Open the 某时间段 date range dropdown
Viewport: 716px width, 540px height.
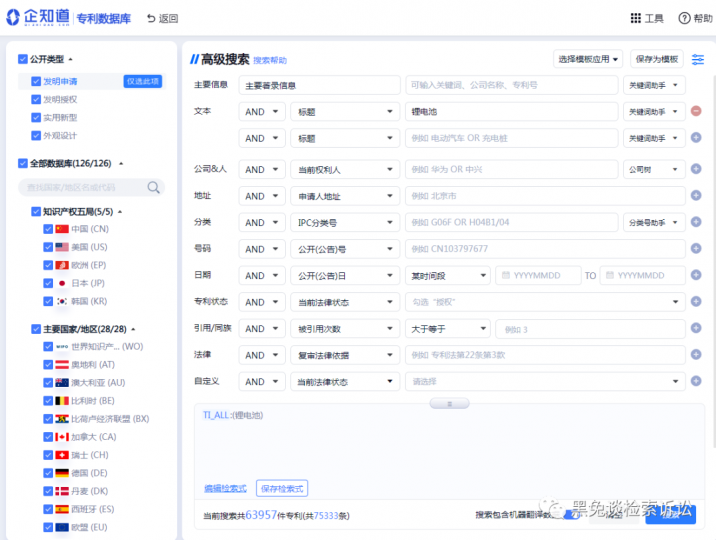pos(448,276)
